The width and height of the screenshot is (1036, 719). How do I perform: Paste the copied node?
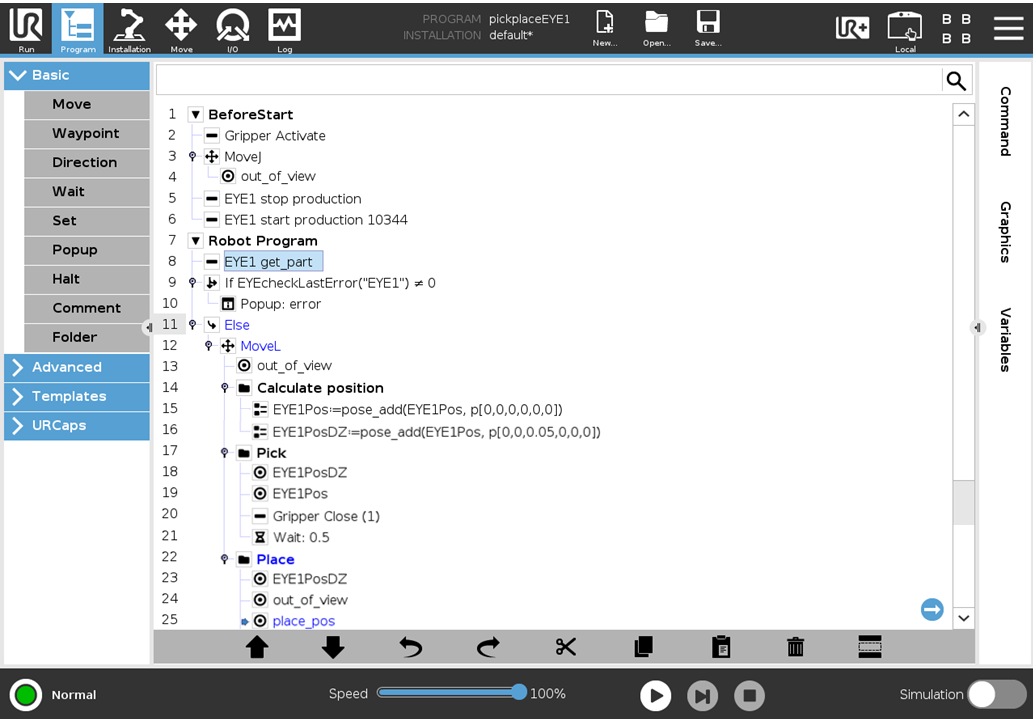[x=721, y=647]
